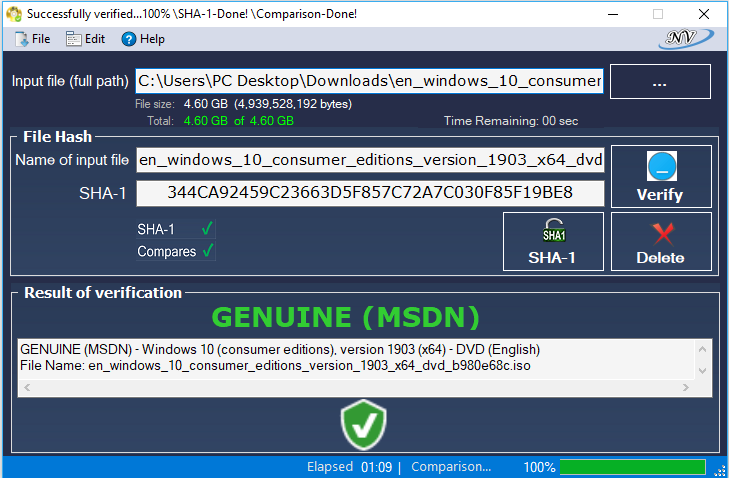Screen dimensions: 729x478
Task: Click the green Total 4.60 GB of 4.60 GB text
Action: tap(239, 121)
